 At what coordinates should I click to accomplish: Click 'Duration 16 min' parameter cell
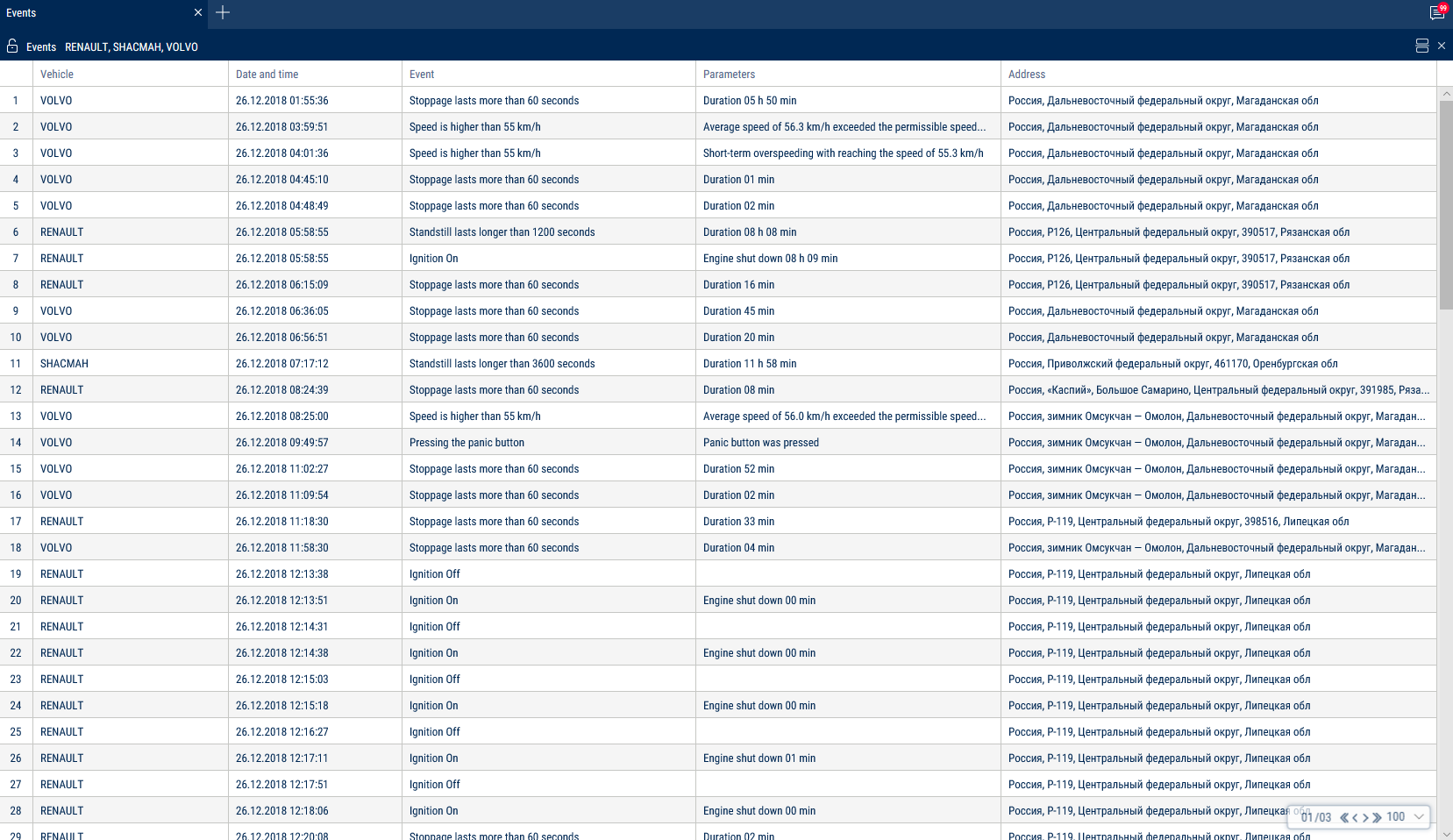pyautogui.click(x=848, y=284)
